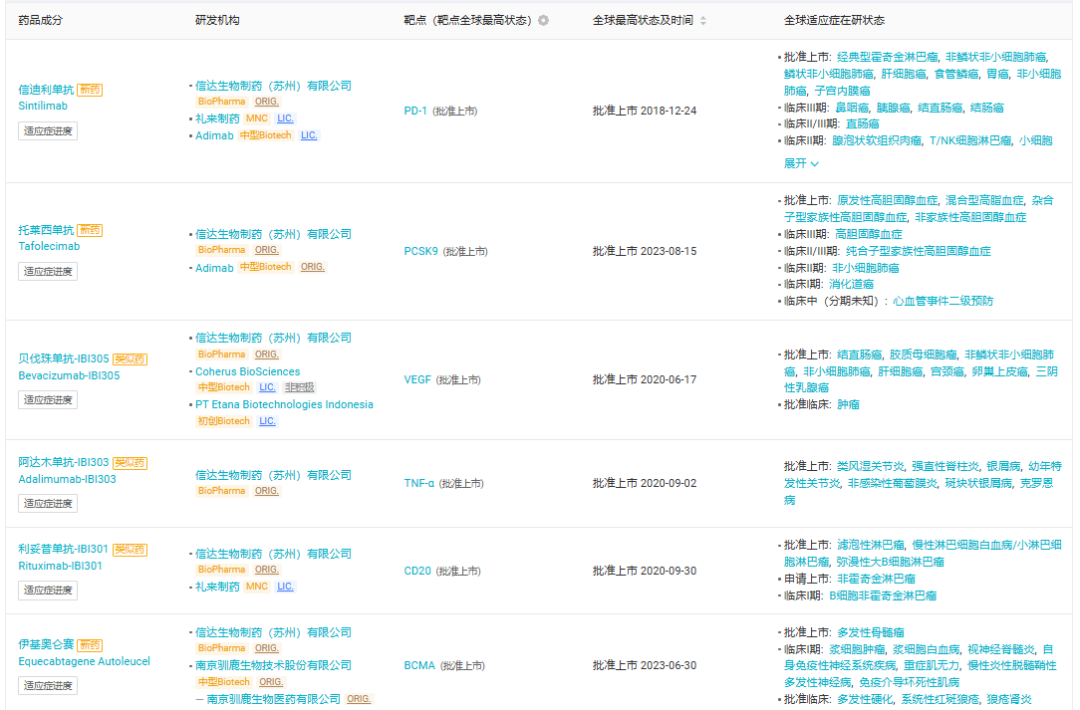Select 批准上市 2023-08-15 status cell

point(644,251)
